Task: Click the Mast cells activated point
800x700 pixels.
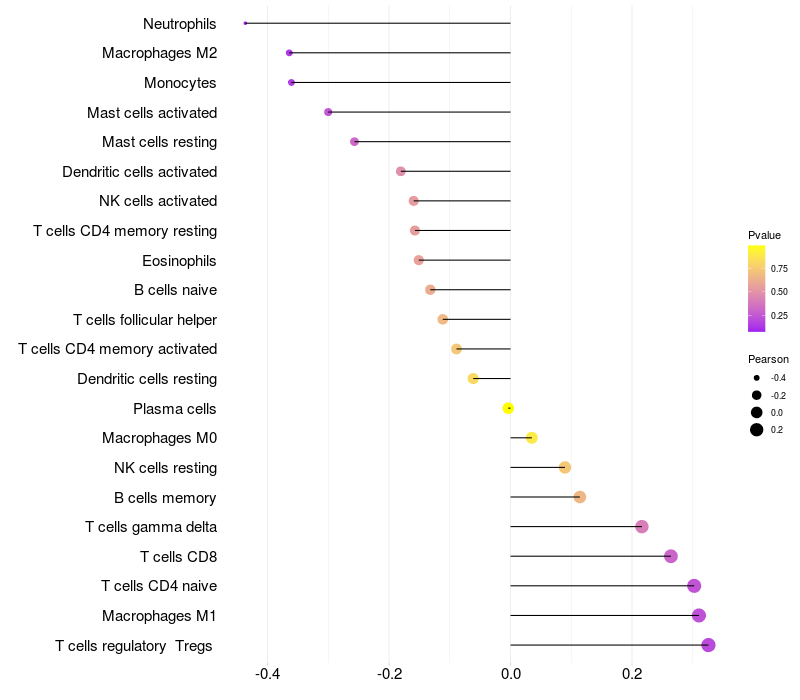Action: pos(328,112)
